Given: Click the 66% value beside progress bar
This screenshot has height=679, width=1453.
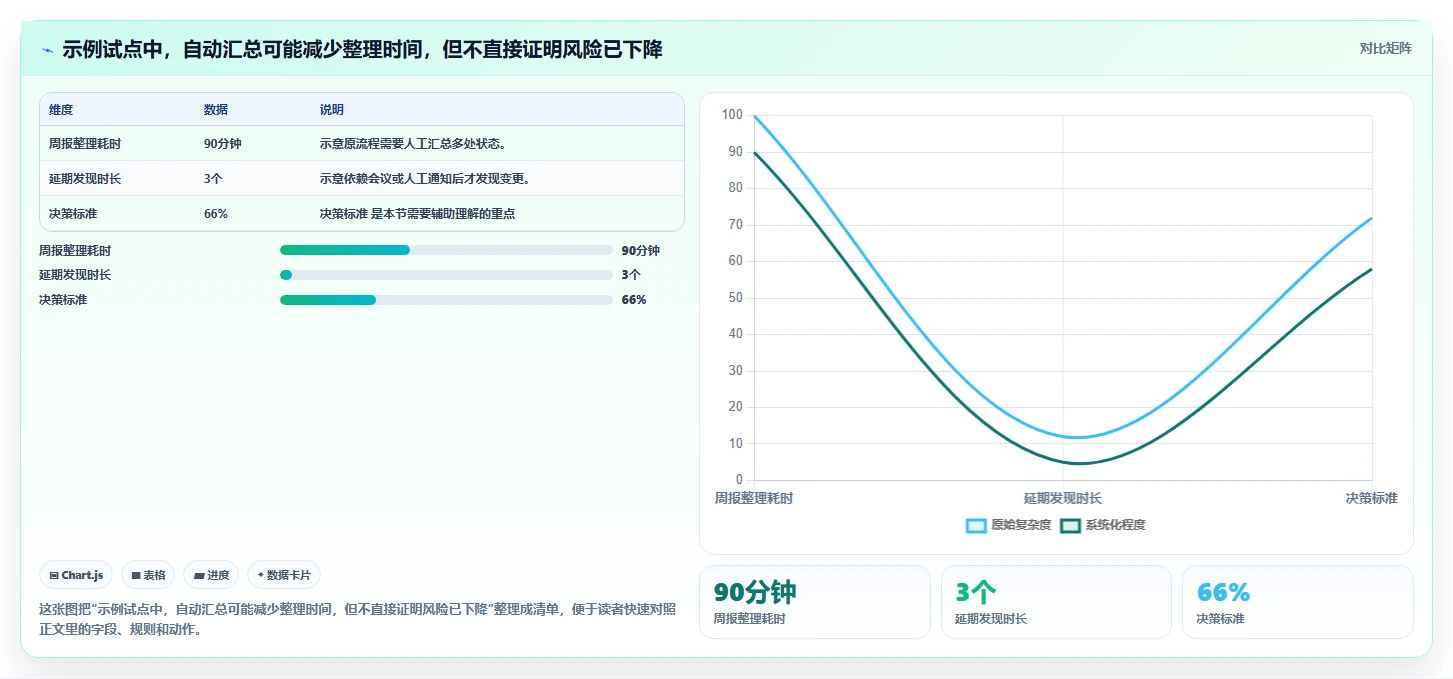Looking at the screenshot, I should (x=634, y=300).
